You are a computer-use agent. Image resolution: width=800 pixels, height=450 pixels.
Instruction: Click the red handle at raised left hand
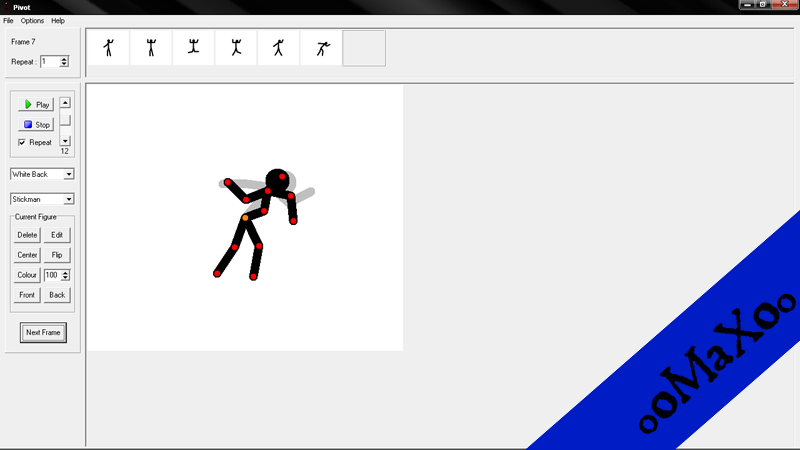tap(228, 182)
